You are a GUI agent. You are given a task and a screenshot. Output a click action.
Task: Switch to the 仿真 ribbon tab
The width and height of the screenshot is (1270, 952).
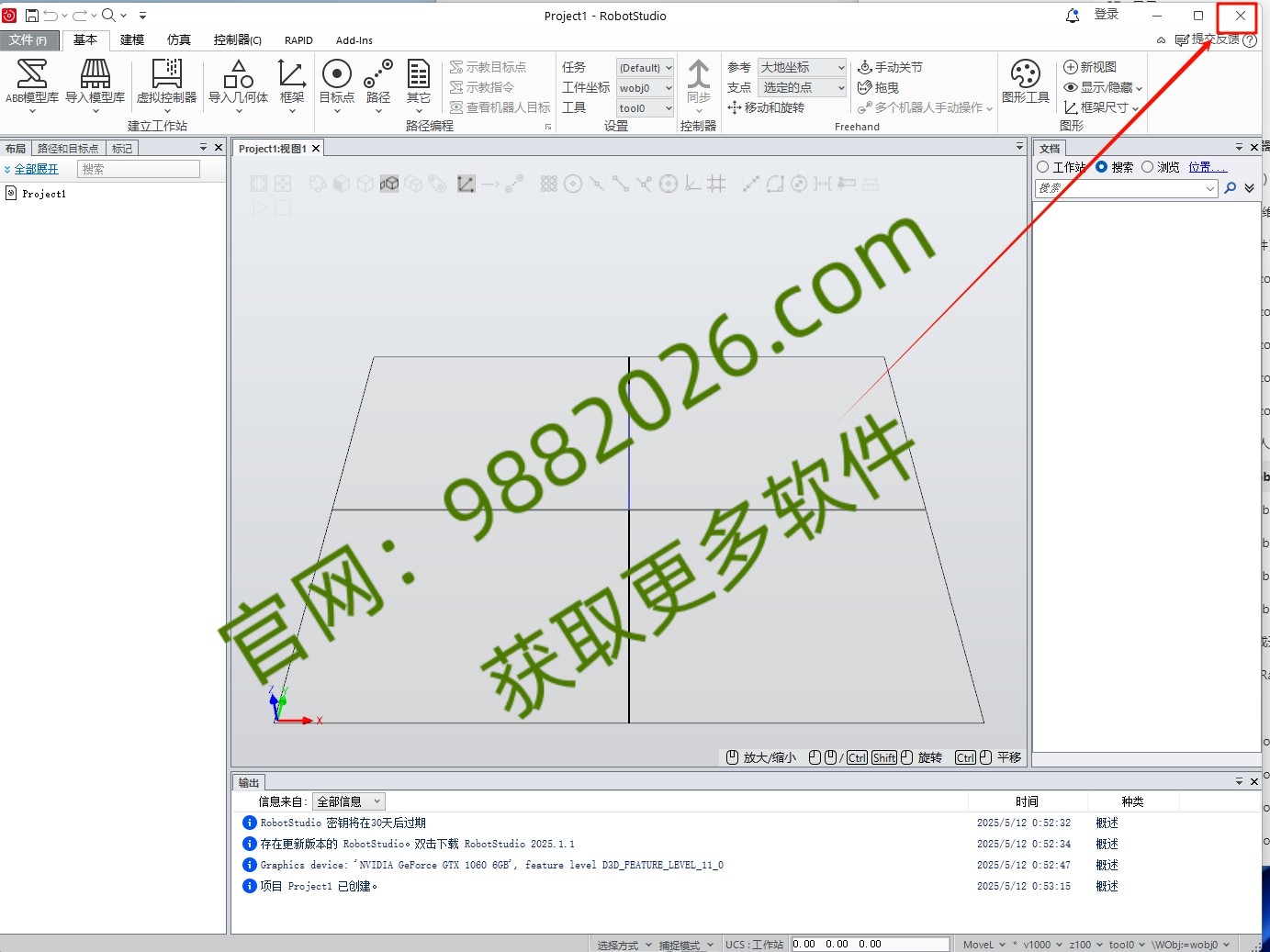click(179, 40)
